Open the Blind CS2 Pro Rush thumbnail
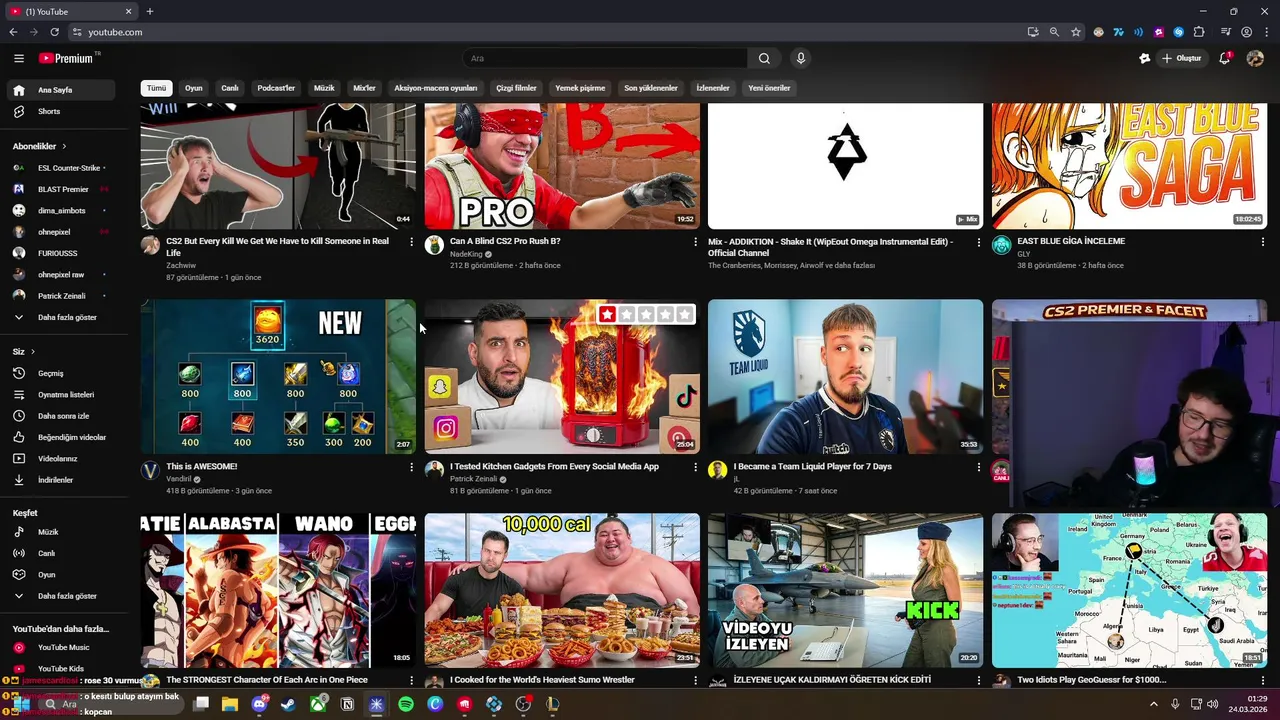Viewport: 1280px width, 720px height. 562,166
